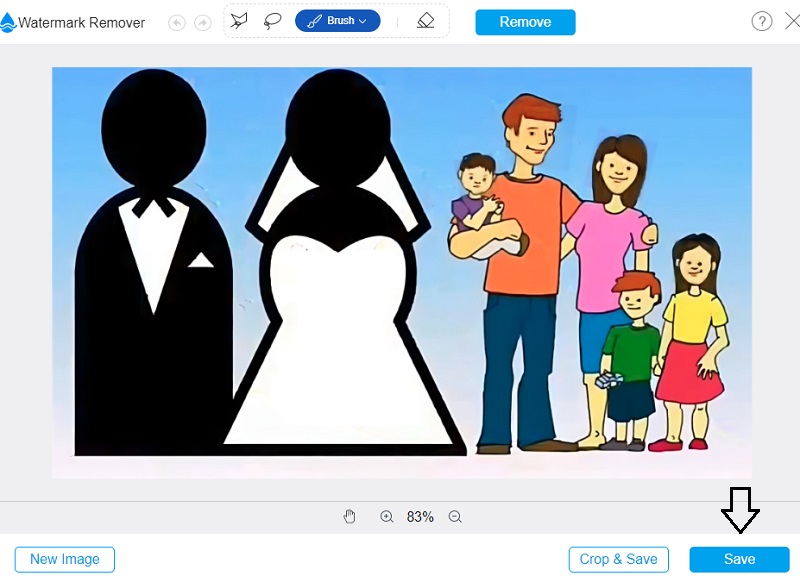Select the Eraser tool
Screen dimensions: 800x576
pyautogui.click(x=425, y=19)
